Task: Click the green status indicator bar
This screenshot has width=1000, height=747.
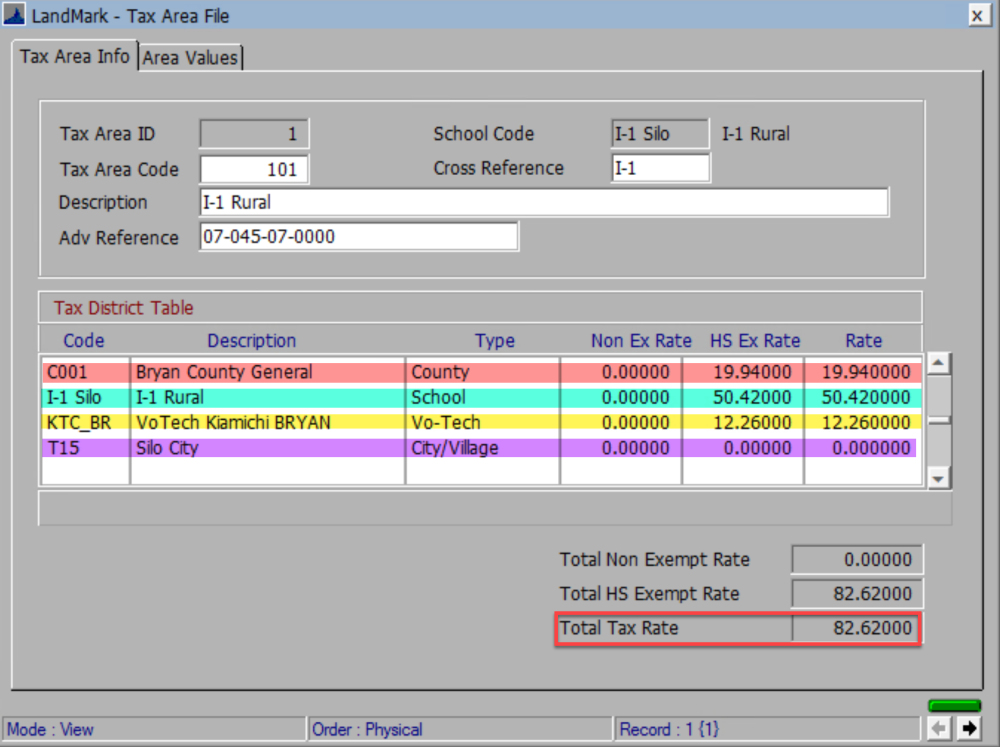Action: [x=954, y=706]
